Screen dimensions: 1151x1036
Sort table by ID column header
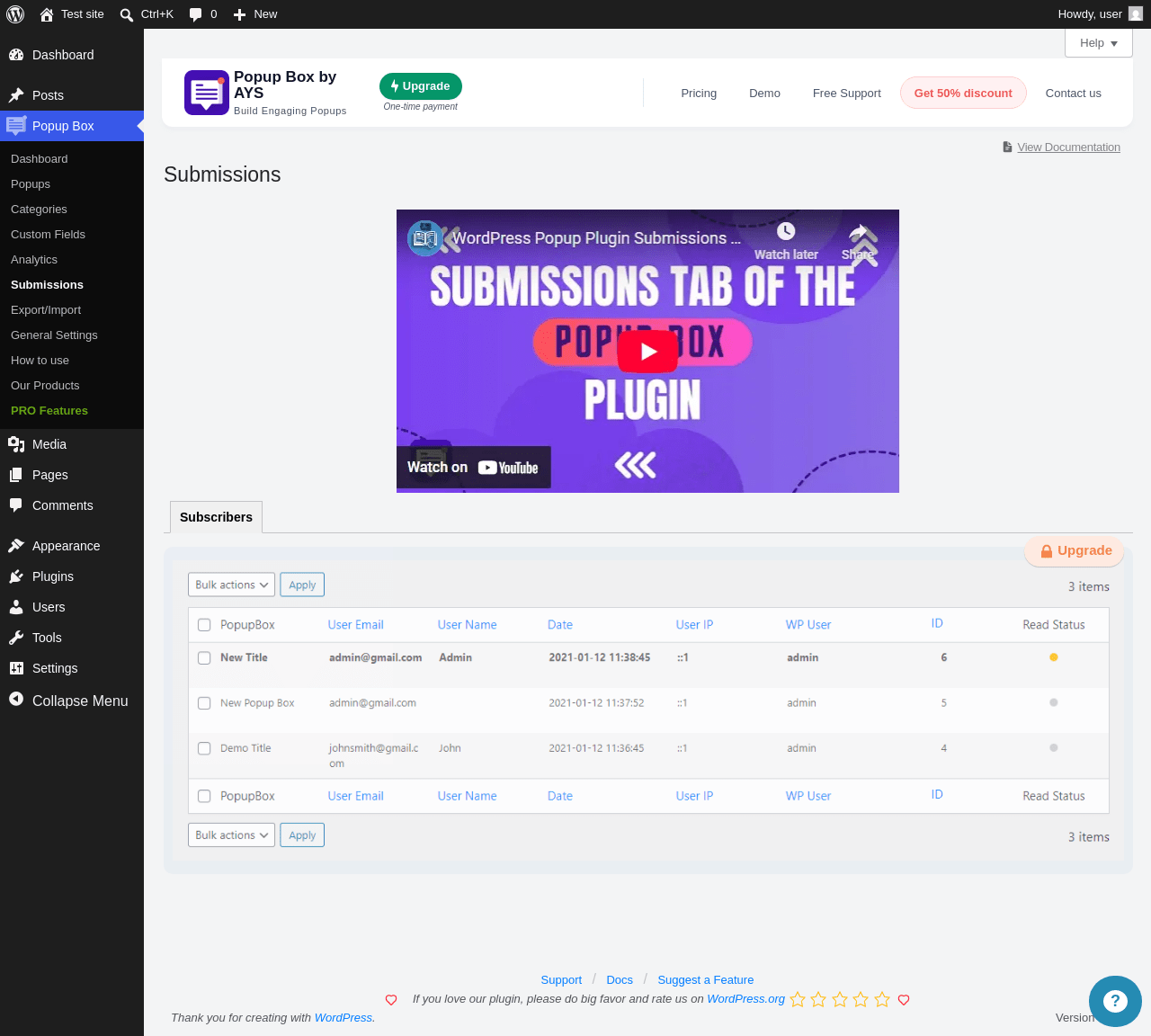[937, 623]
